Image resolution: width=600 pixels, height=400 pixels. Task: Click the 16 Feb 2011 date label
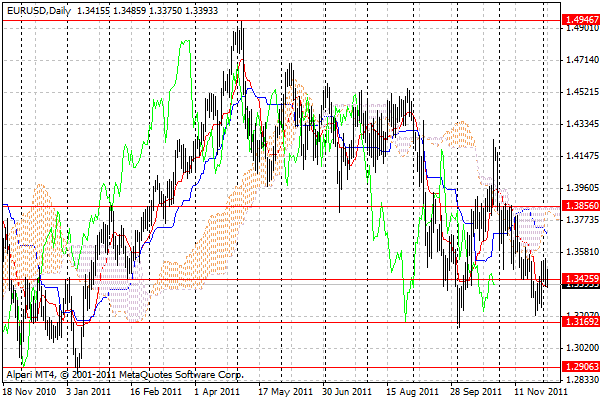pos(154,393)
